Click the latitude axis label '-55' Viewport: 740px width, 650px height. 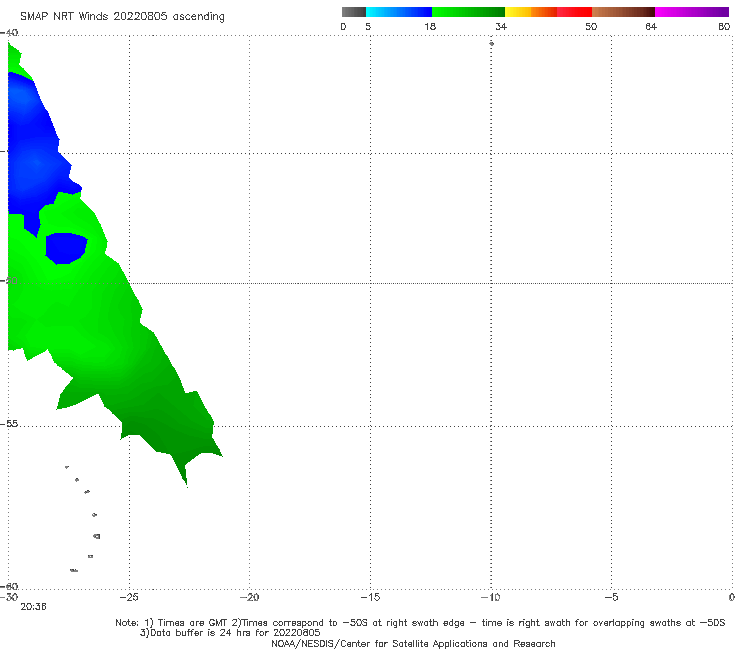pos(9,424)
